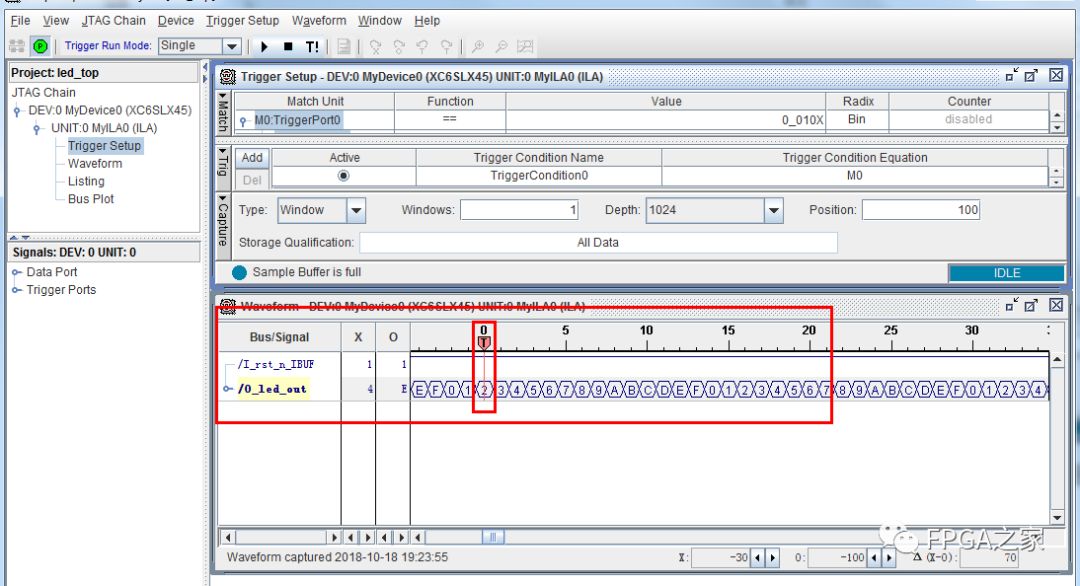This screenshot has height=586, width=1080.
Task: Click the waveform horizontal scrollbar thumb
Action: click(492, 537)
